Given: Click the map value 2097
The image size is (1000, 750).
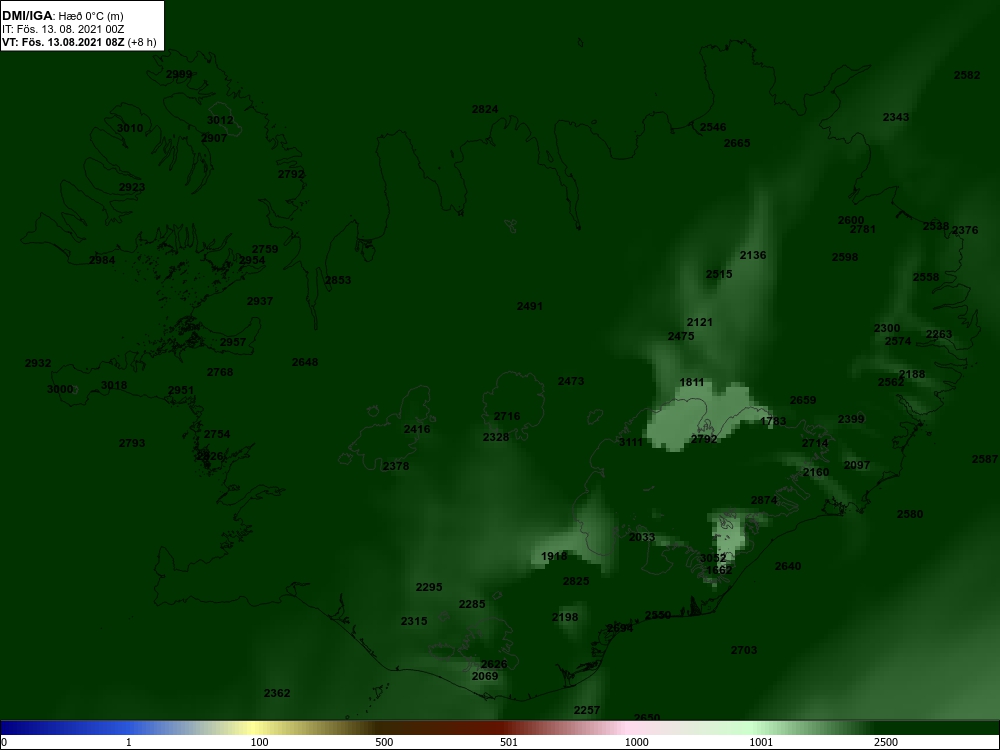Looking at the screenshot, I should (x=857, y=465).
